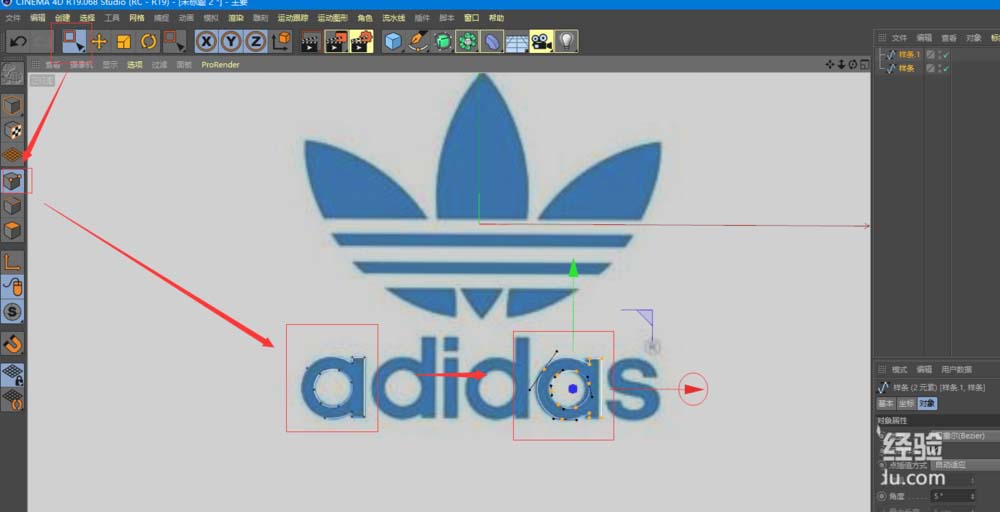This screenshot has height=512, width=1000.
Task: Switch to Points mode
Action: (x=13, y=182)
